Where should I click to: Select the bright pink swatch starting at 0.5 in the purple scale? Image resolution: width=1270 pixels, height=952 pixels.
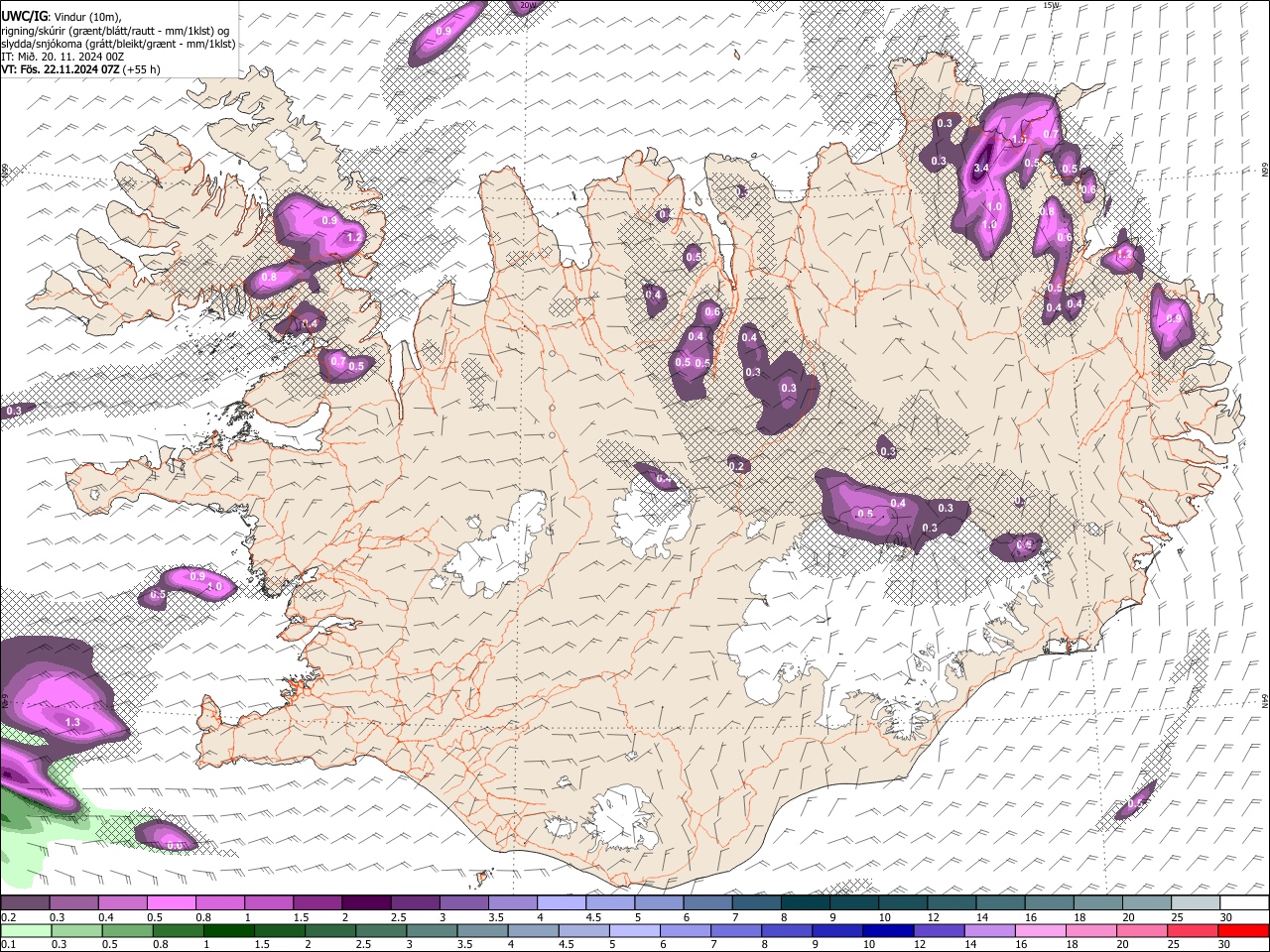(171, 902)
